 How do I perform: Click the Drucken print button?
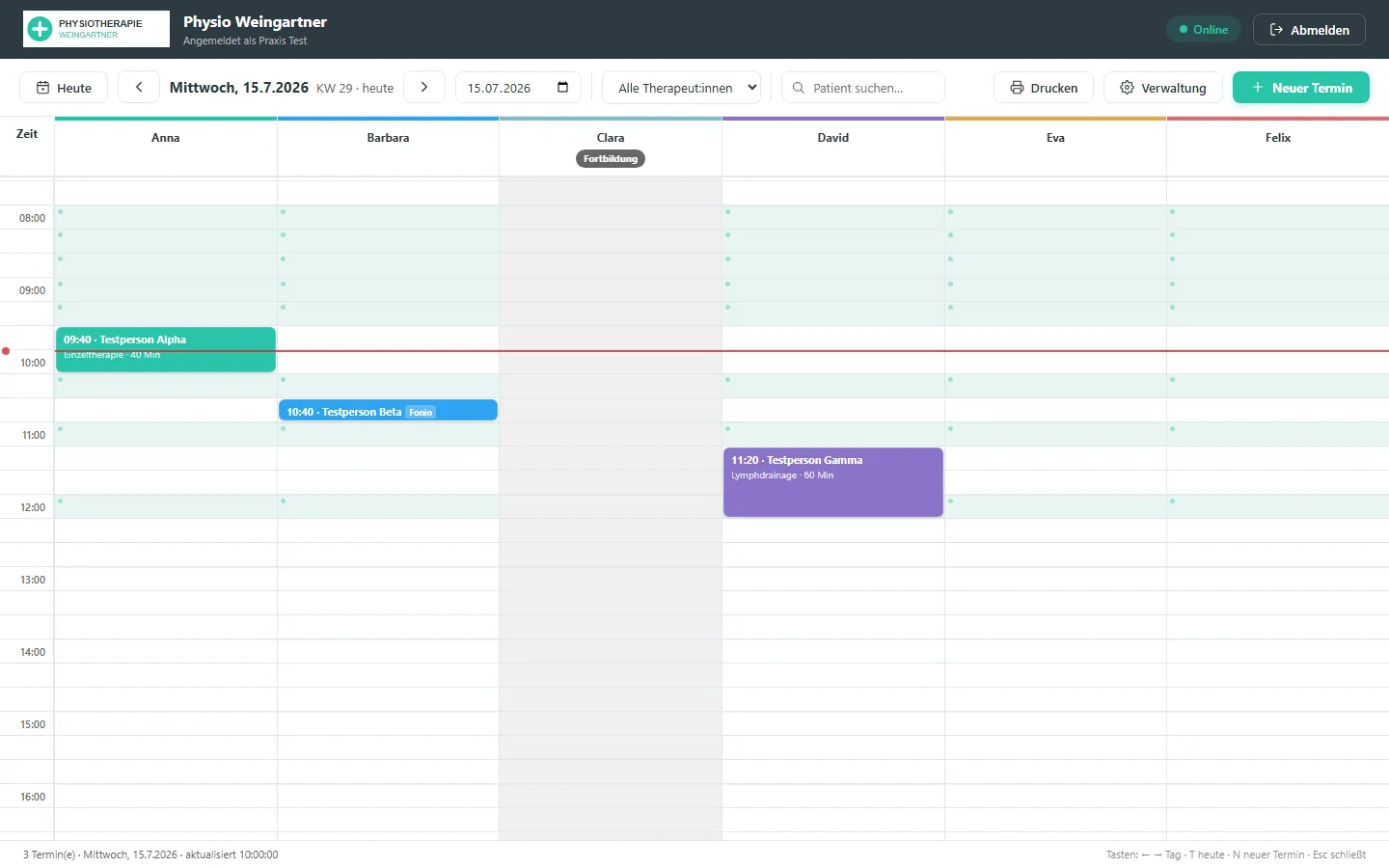(x=1044, y=88)
